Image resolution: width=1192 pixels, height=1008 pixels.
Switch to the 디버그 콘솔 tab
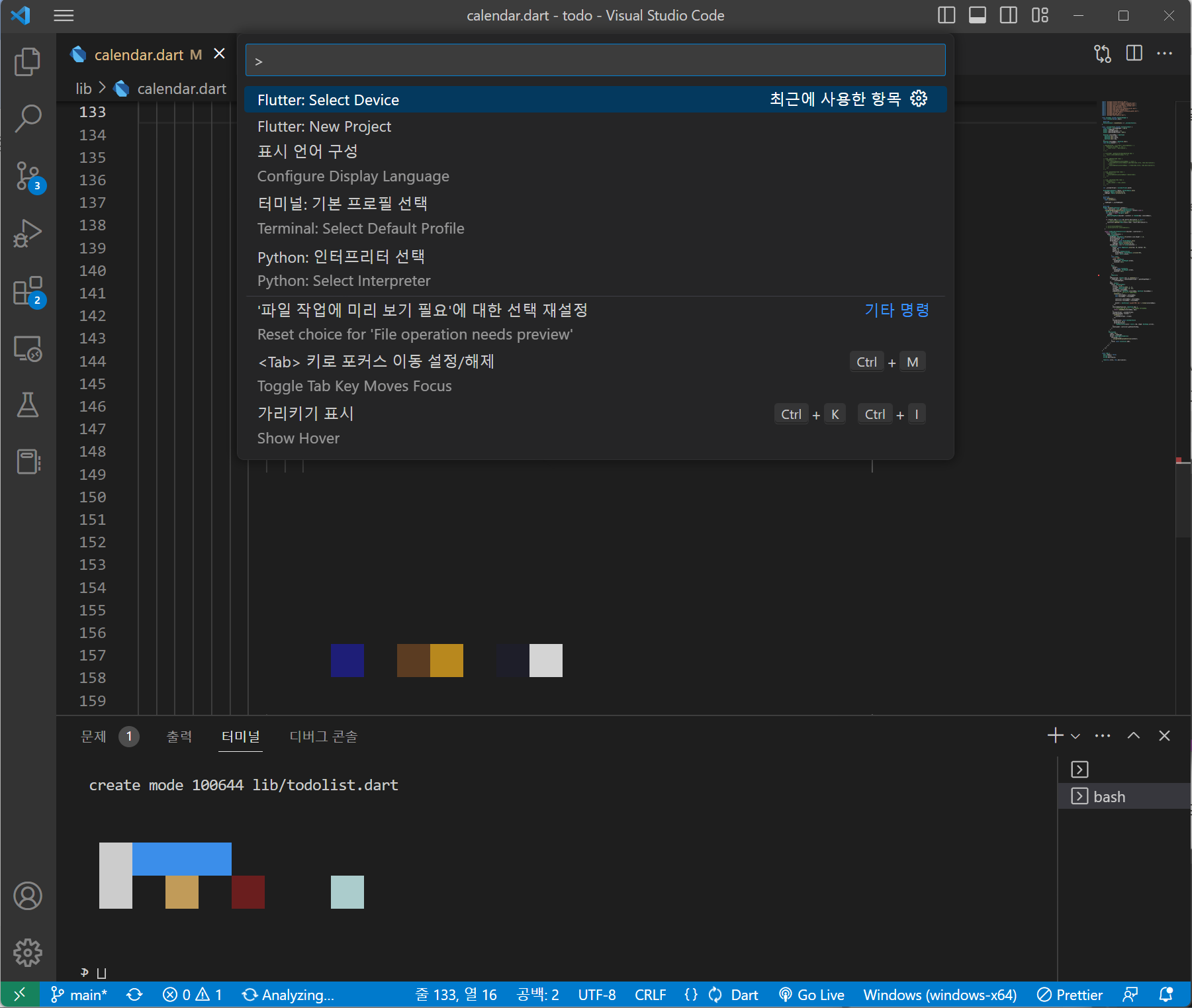tap(324, 736)
